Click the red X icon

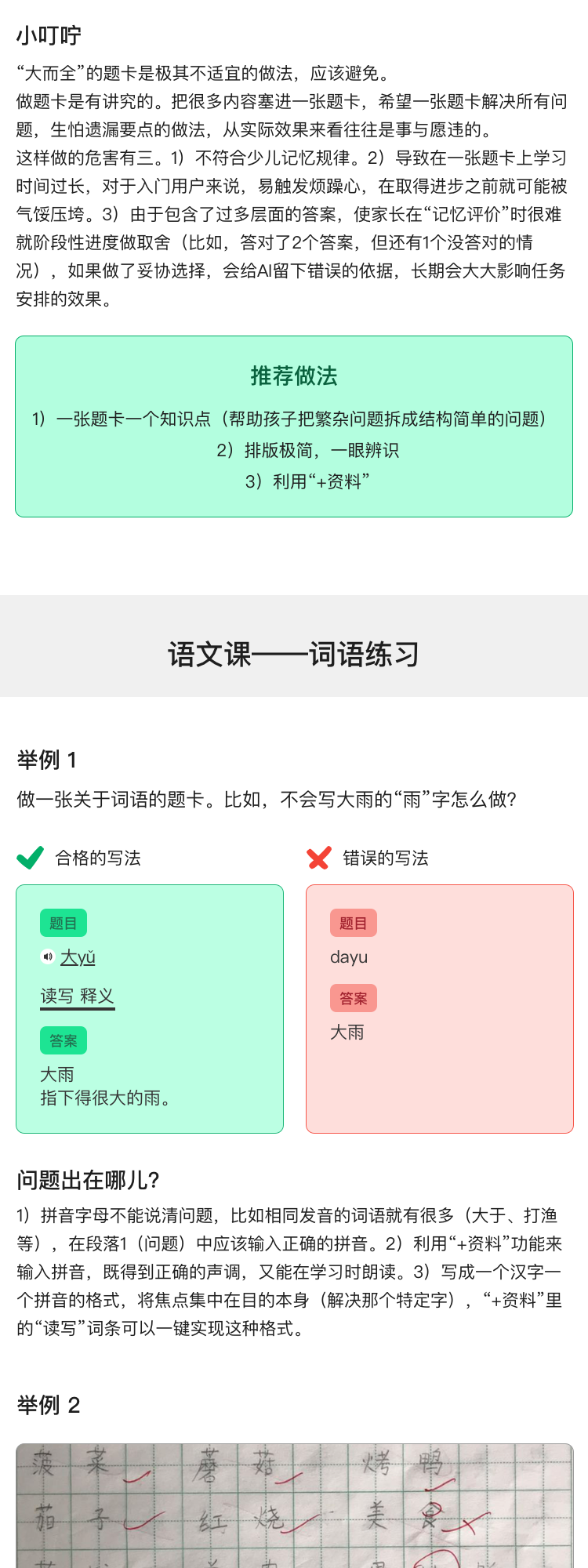coord(319,858)
